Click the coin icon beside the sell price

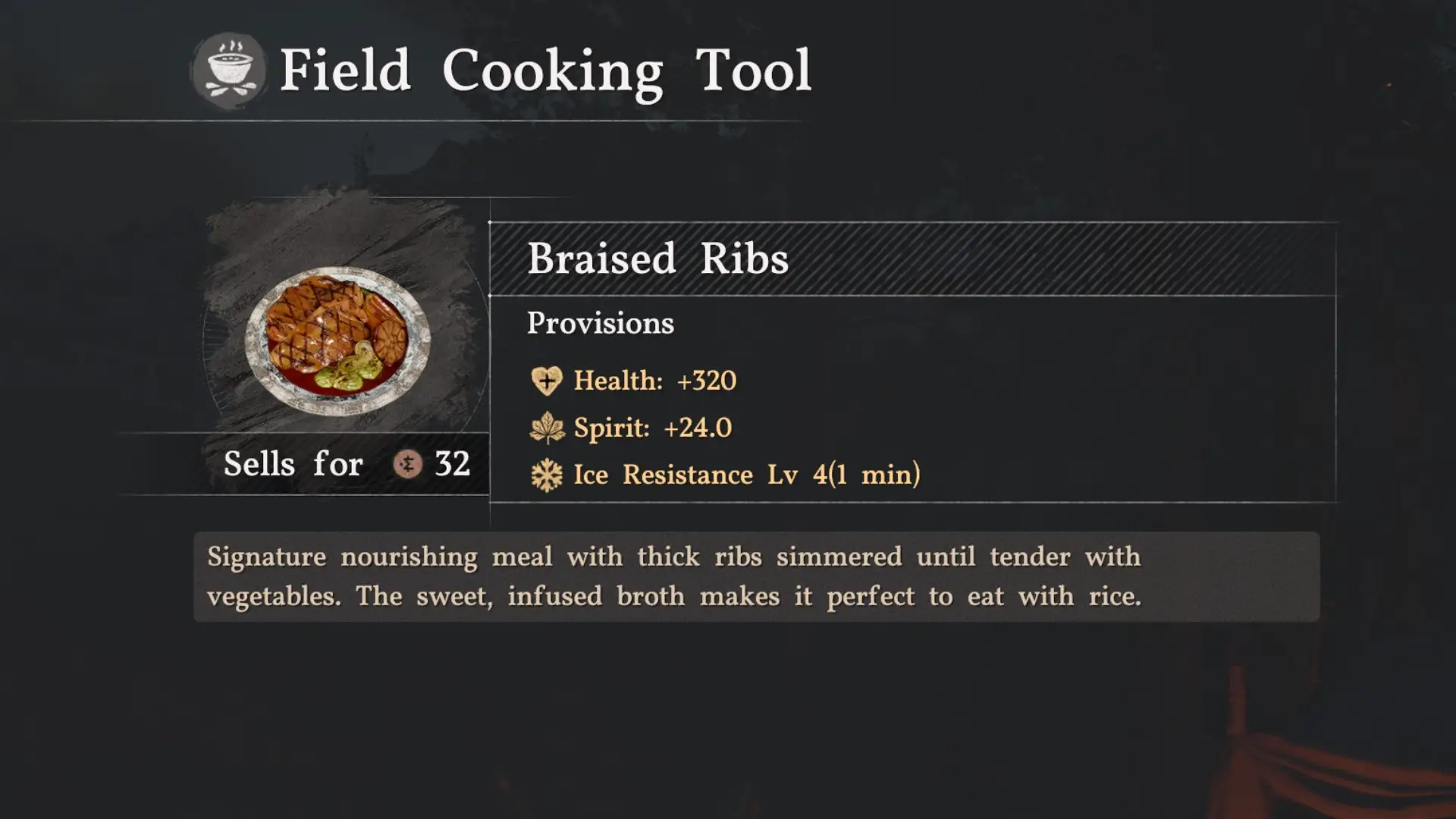click(x=407, y=464)
